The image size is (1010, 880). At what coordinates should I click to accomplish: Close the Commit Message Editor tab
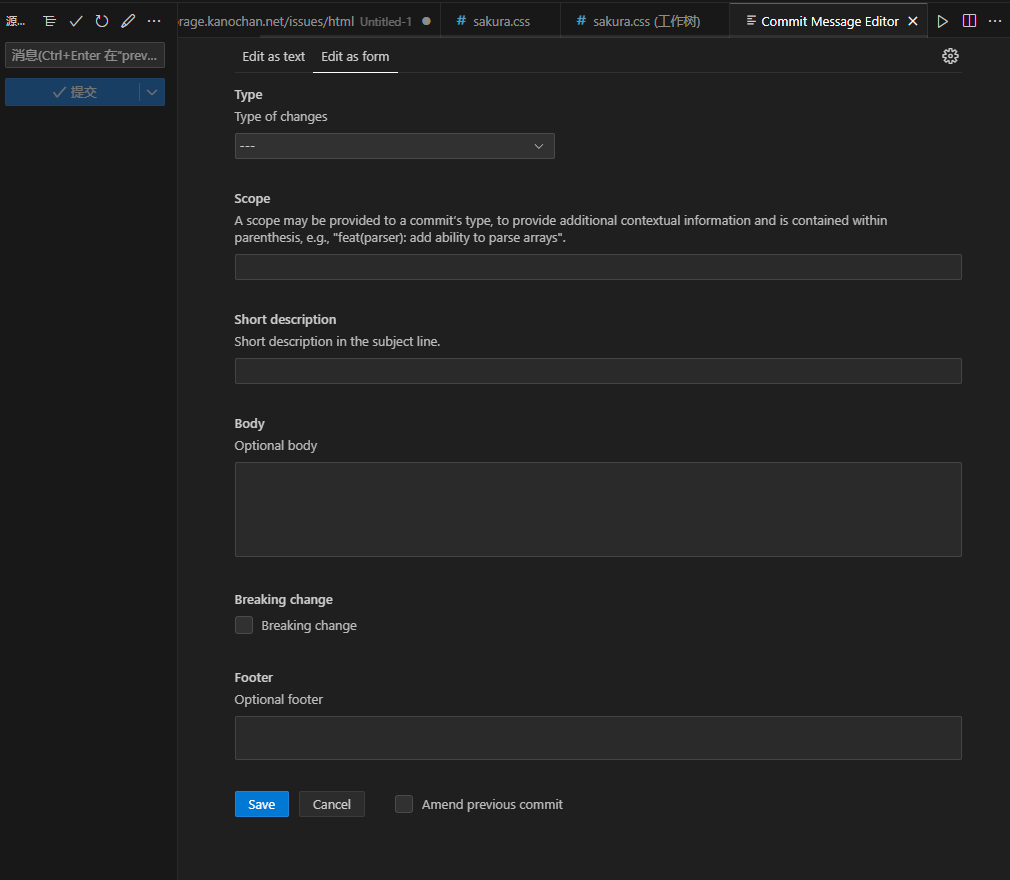tap(912, 21)
